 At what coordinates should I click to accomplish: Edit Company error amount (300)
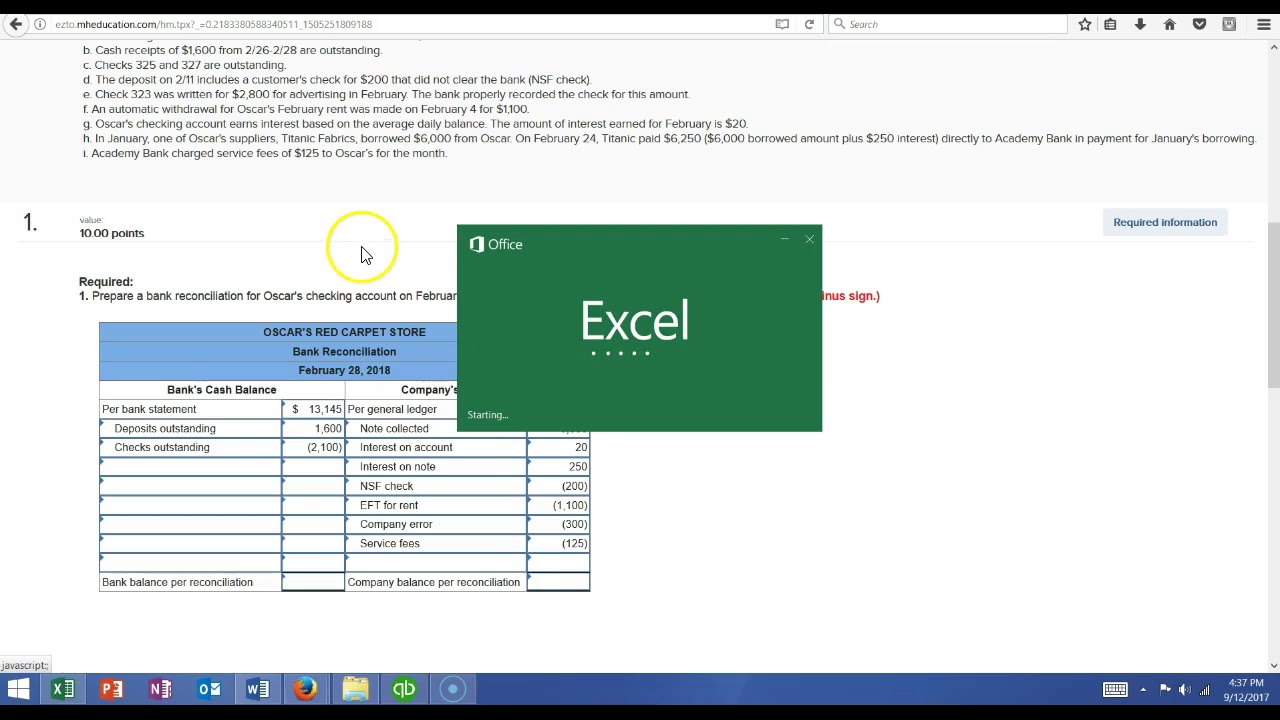pos(558,524)
